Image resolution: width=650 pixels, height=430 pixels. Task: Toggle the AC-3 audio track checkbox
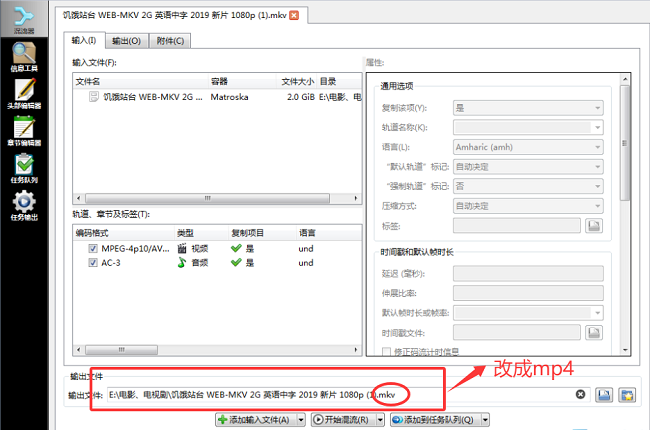pyautogui.click(x=93, y=262)
